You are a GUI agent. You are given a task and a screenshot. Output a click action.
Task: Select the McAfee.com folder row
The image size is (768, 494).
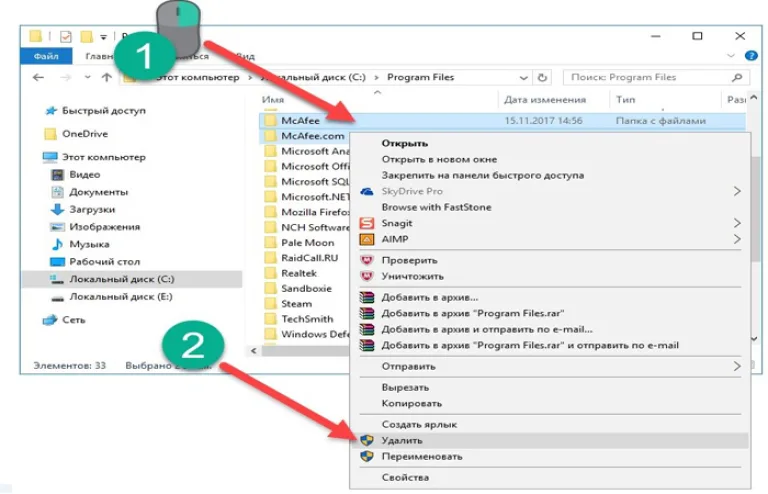[x=306, y=136]
